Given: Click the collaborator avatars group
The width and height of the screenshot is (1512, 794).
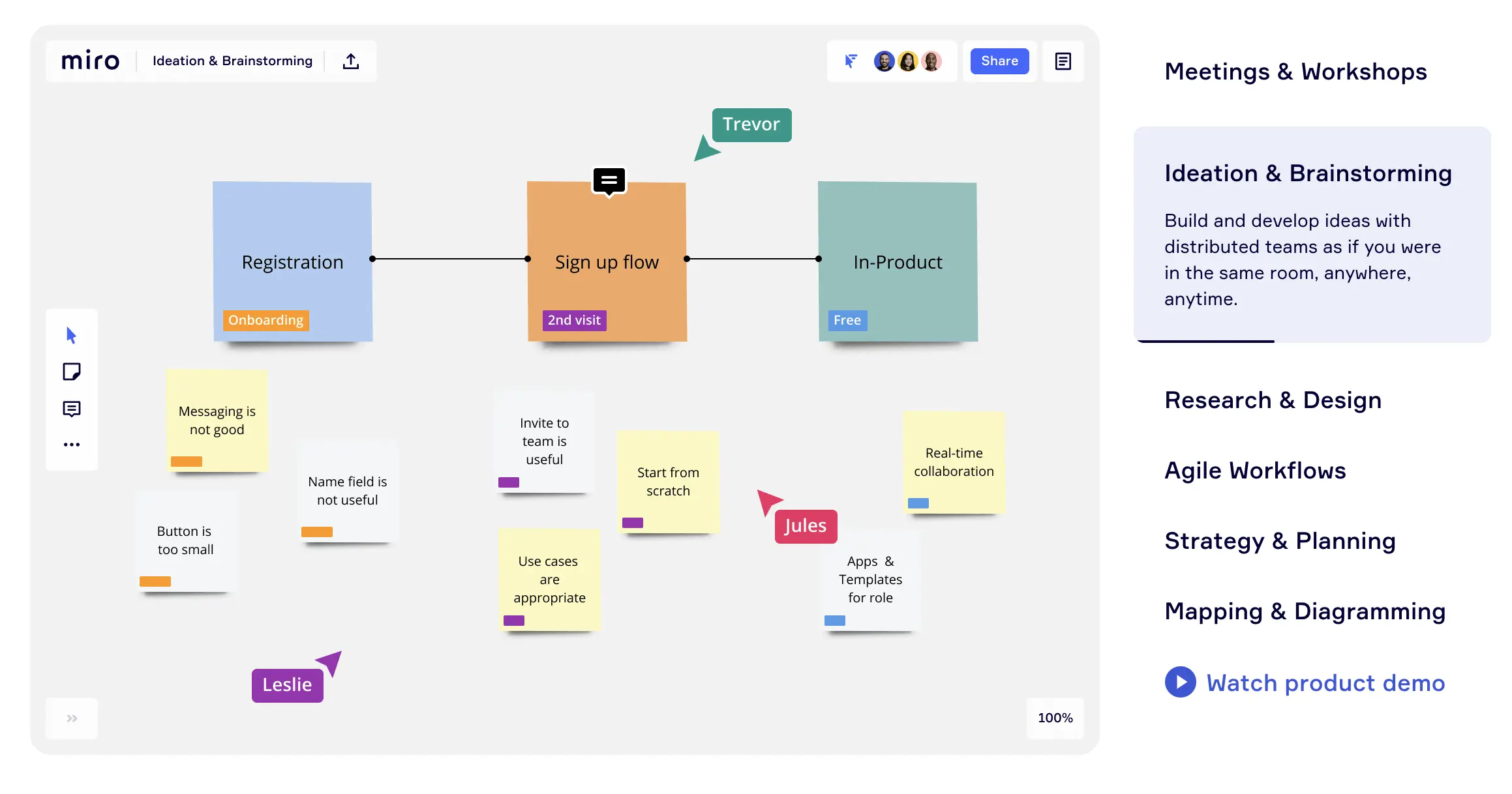Looking at the screenshot, I should (x=907, y=61).
